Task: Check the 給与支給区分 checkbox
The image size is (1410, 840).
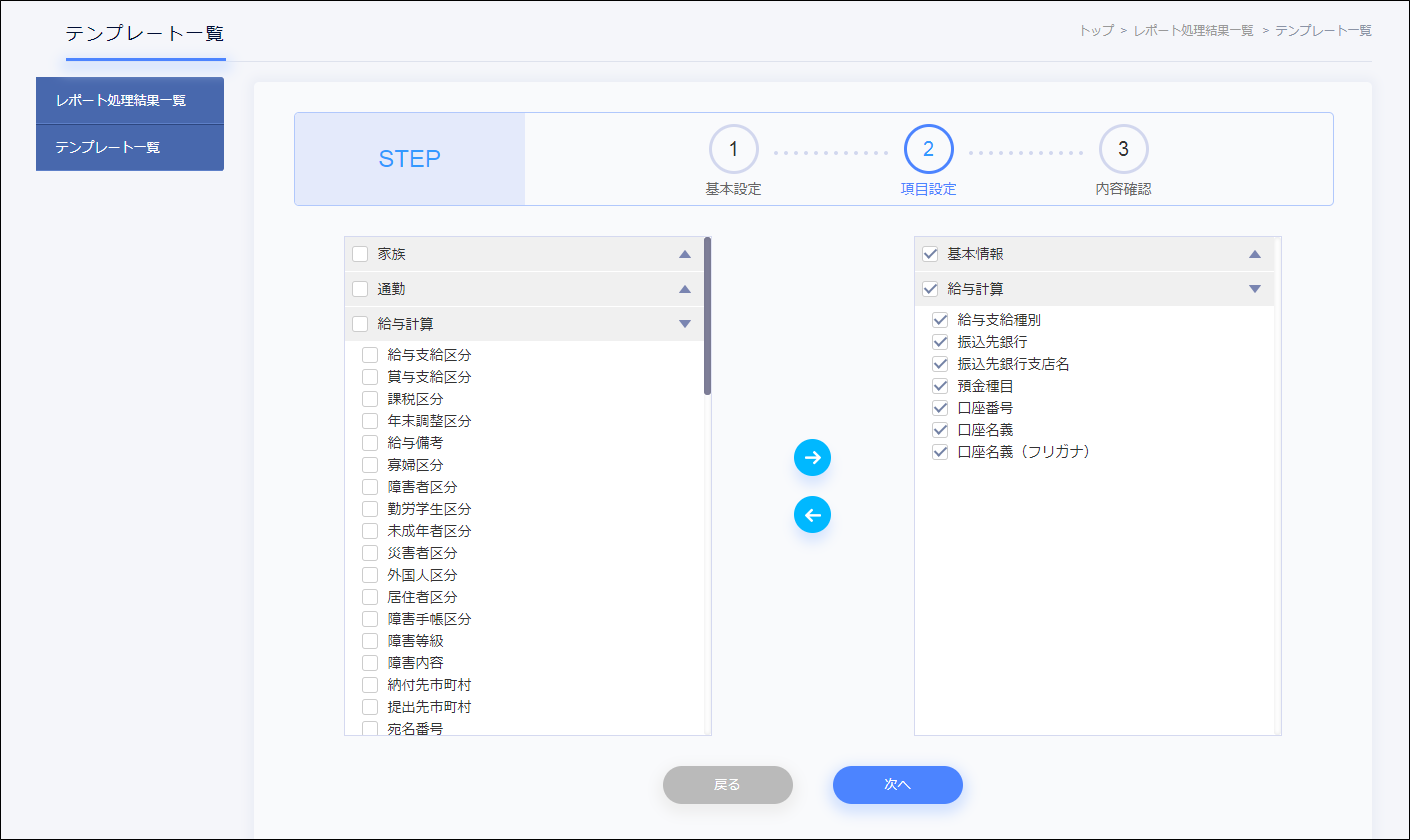Action: [370, 355]
